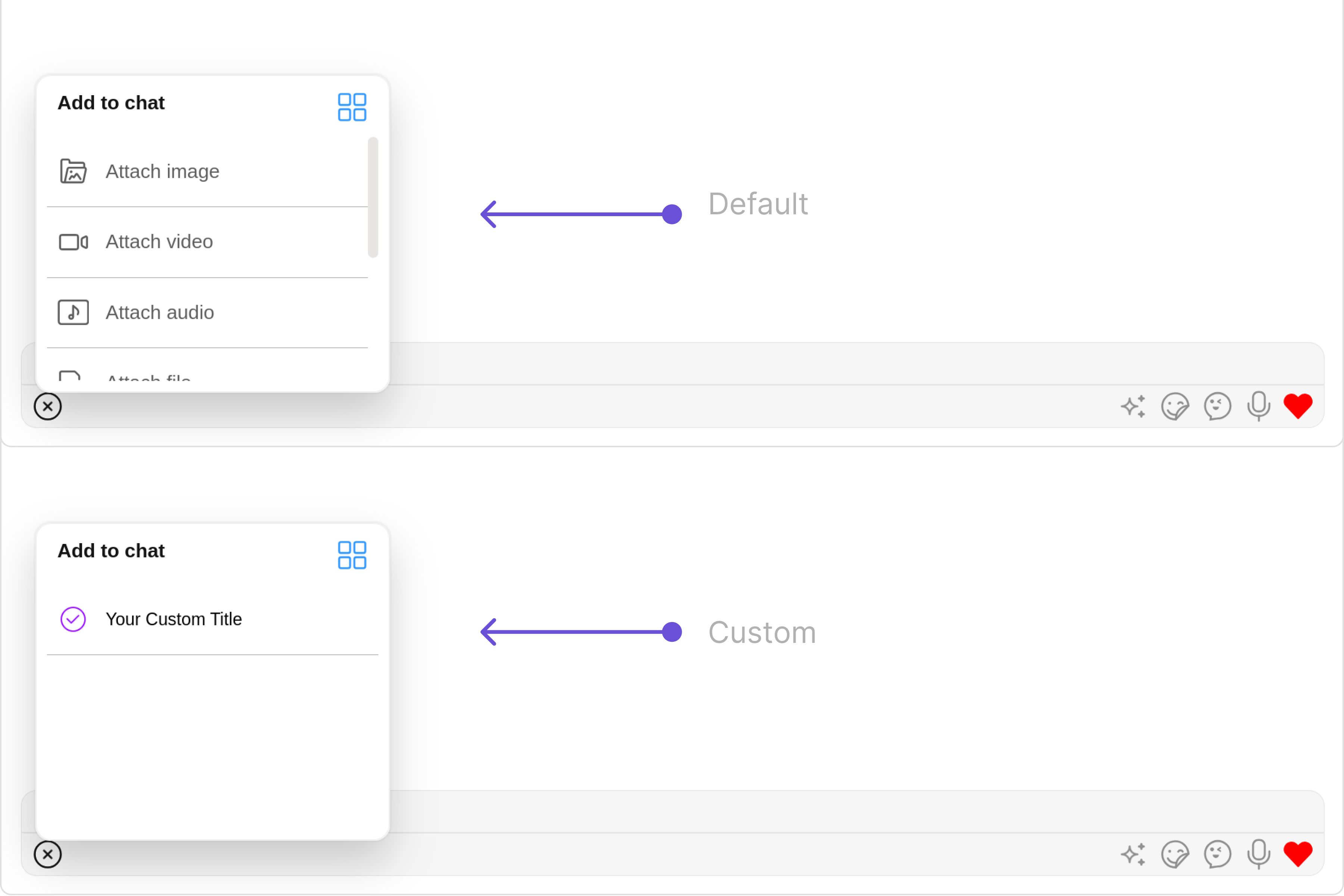
Task: Switch Custom popup to grid layout
Action: [x=351, y=555]
